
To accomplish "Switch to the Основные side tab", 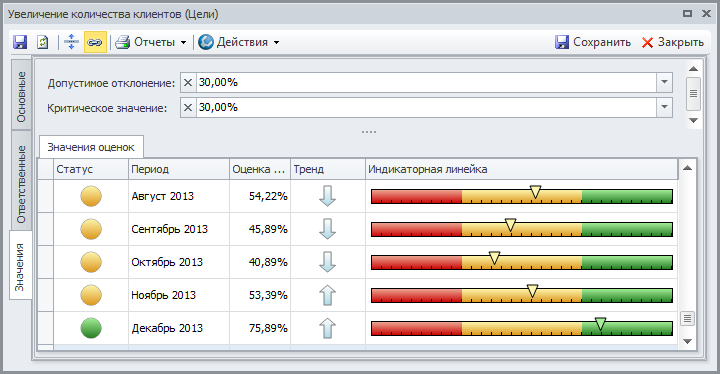I will pyautogui.click(x=21, y=96).
